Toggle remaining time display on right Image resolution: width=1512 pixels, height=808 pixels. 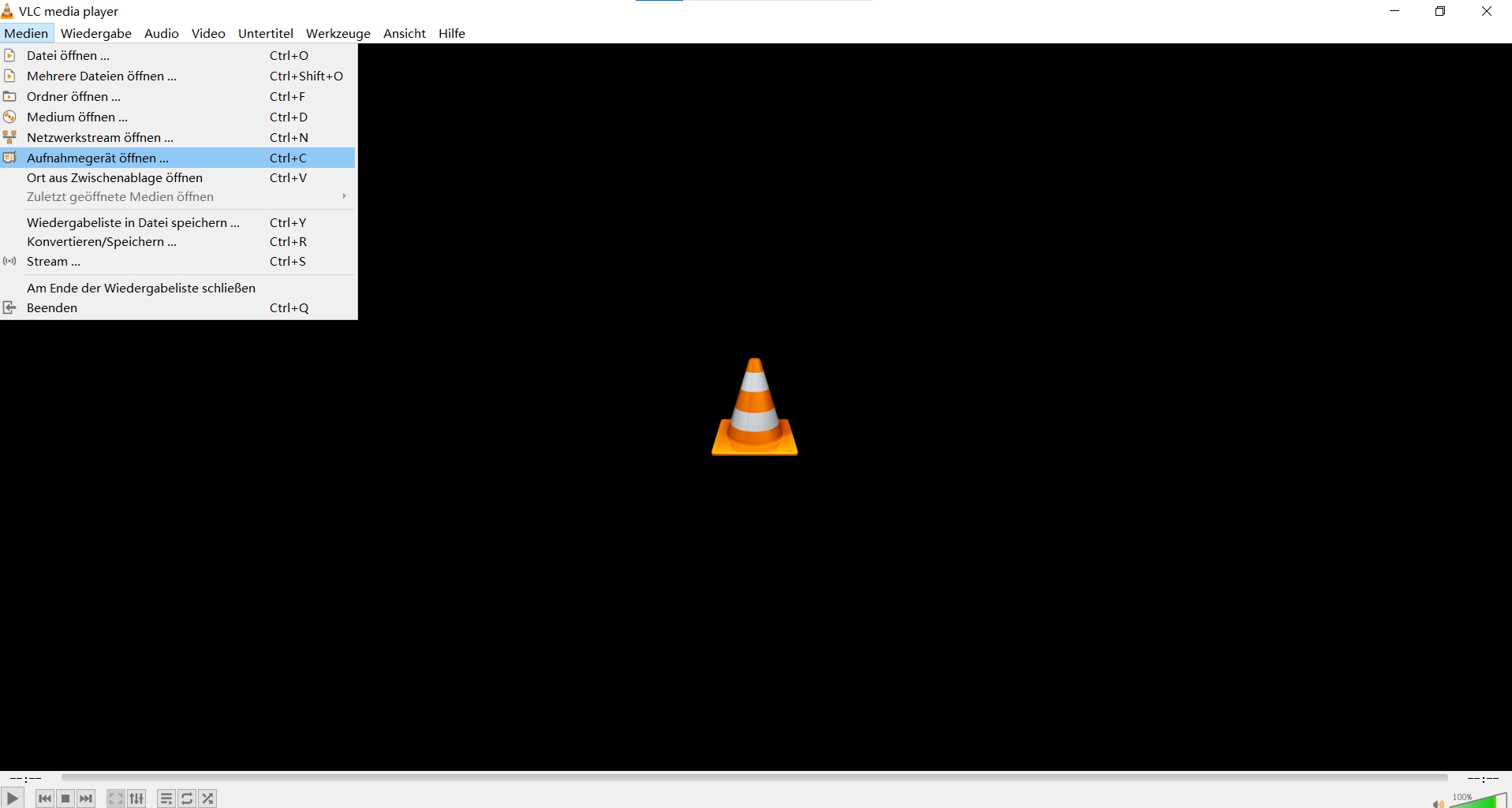pos(1483,778)
